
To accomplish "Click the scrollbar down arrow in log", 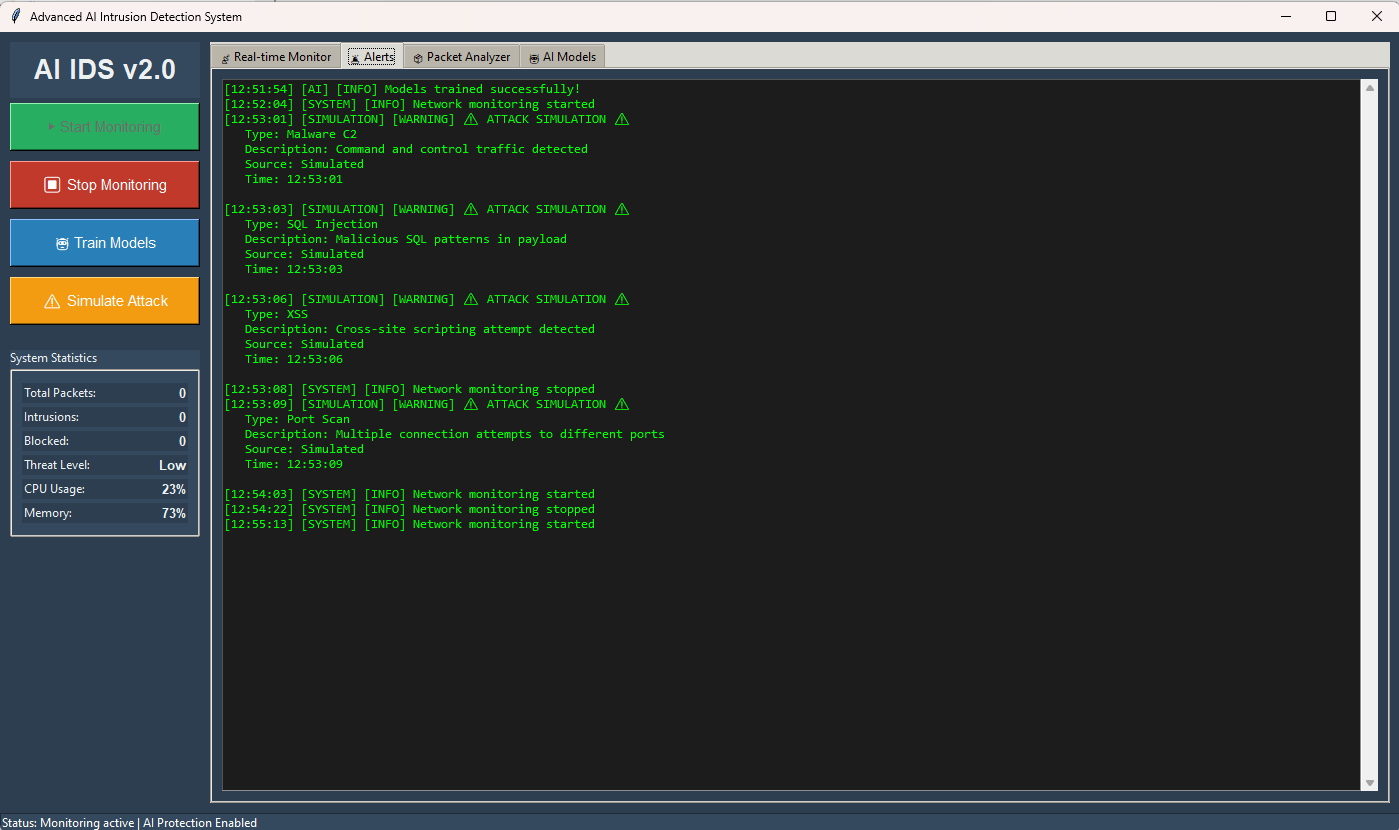I will [1369, 782].
